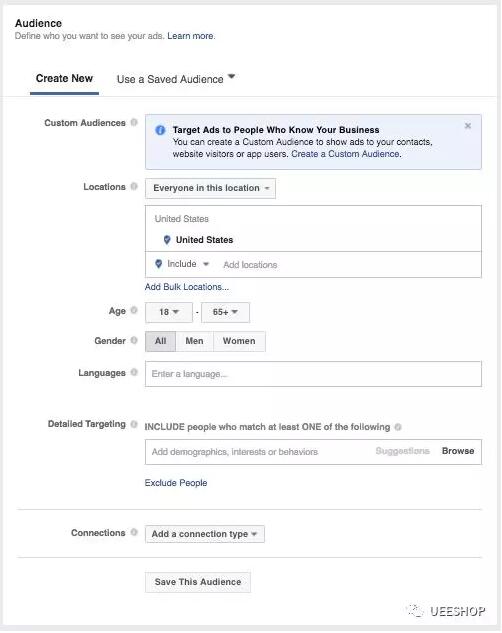Open Create a Custom Audience link
The width and height of the screenshot is (502, 633).
pyautogui.click(x=345, y=154)
